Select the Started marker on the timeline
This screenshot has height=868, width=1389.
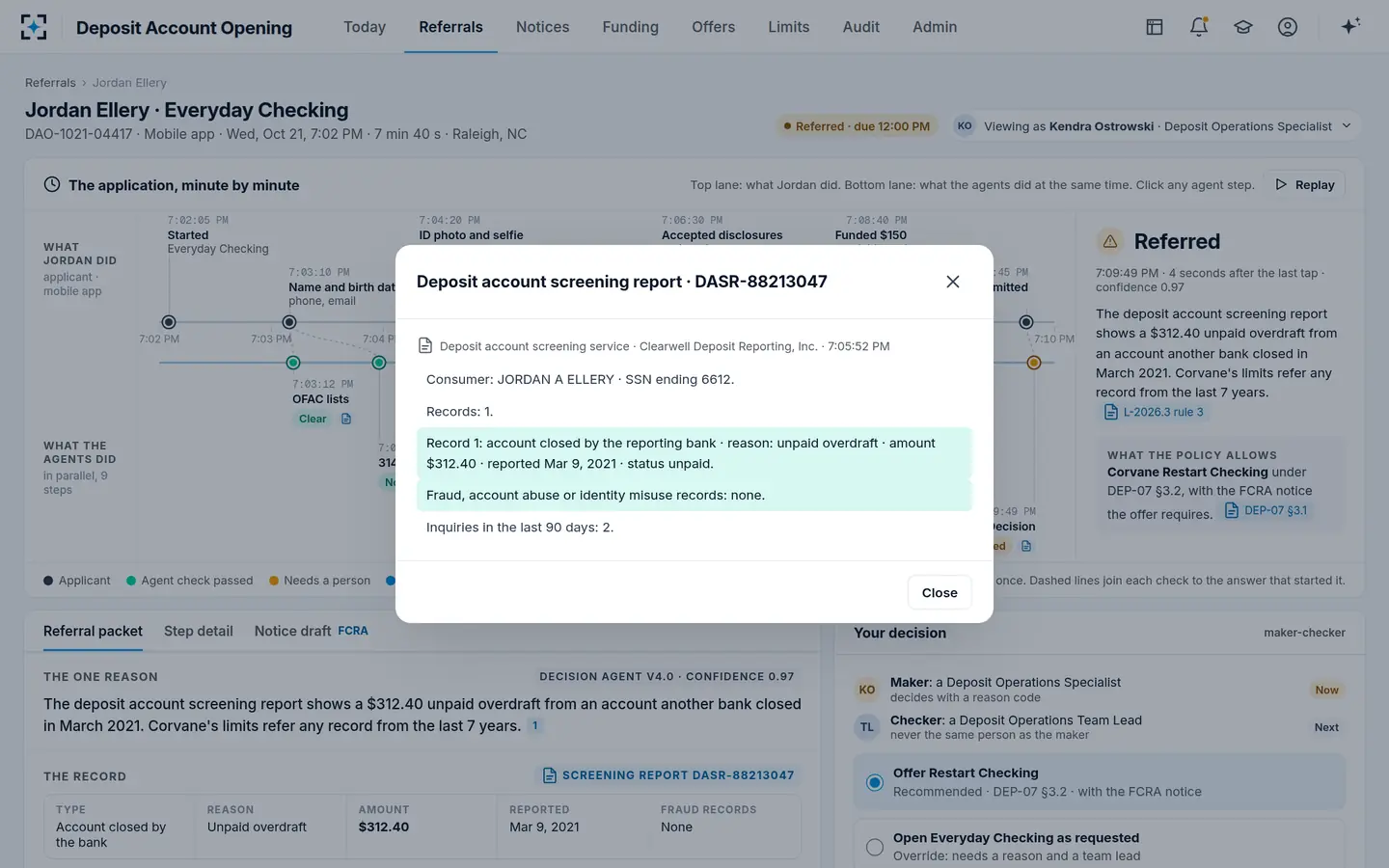pyautogui.click(x=169, y=322)
